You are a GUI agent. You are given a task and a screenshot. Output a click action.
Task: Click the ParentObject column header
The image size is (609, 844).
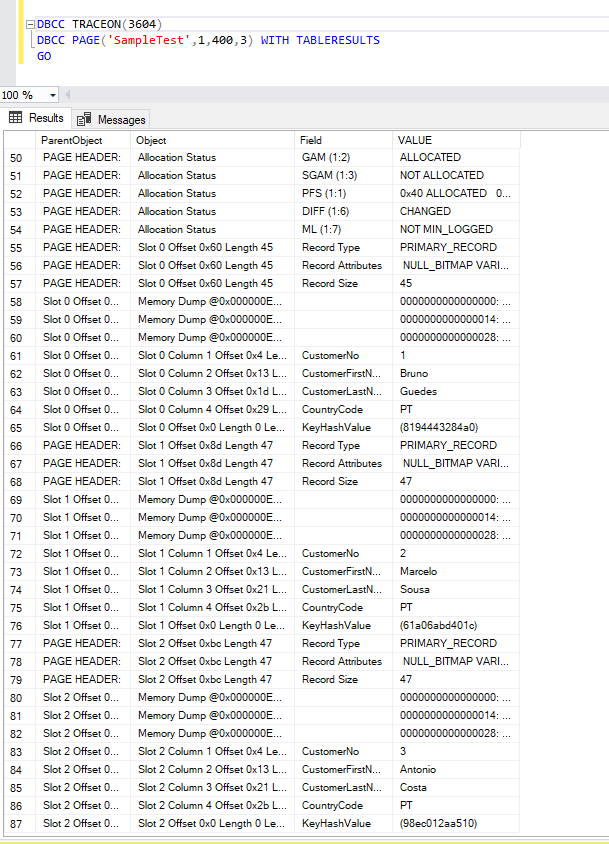click(83, 140)
